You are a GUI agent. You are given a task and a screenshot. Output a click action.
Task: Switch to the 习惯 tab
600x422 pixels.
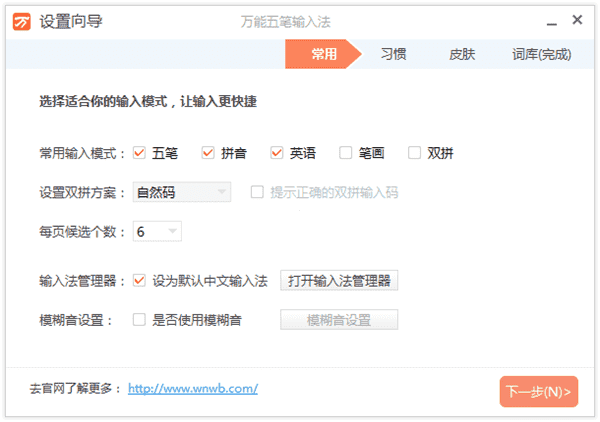click(393, 54)
